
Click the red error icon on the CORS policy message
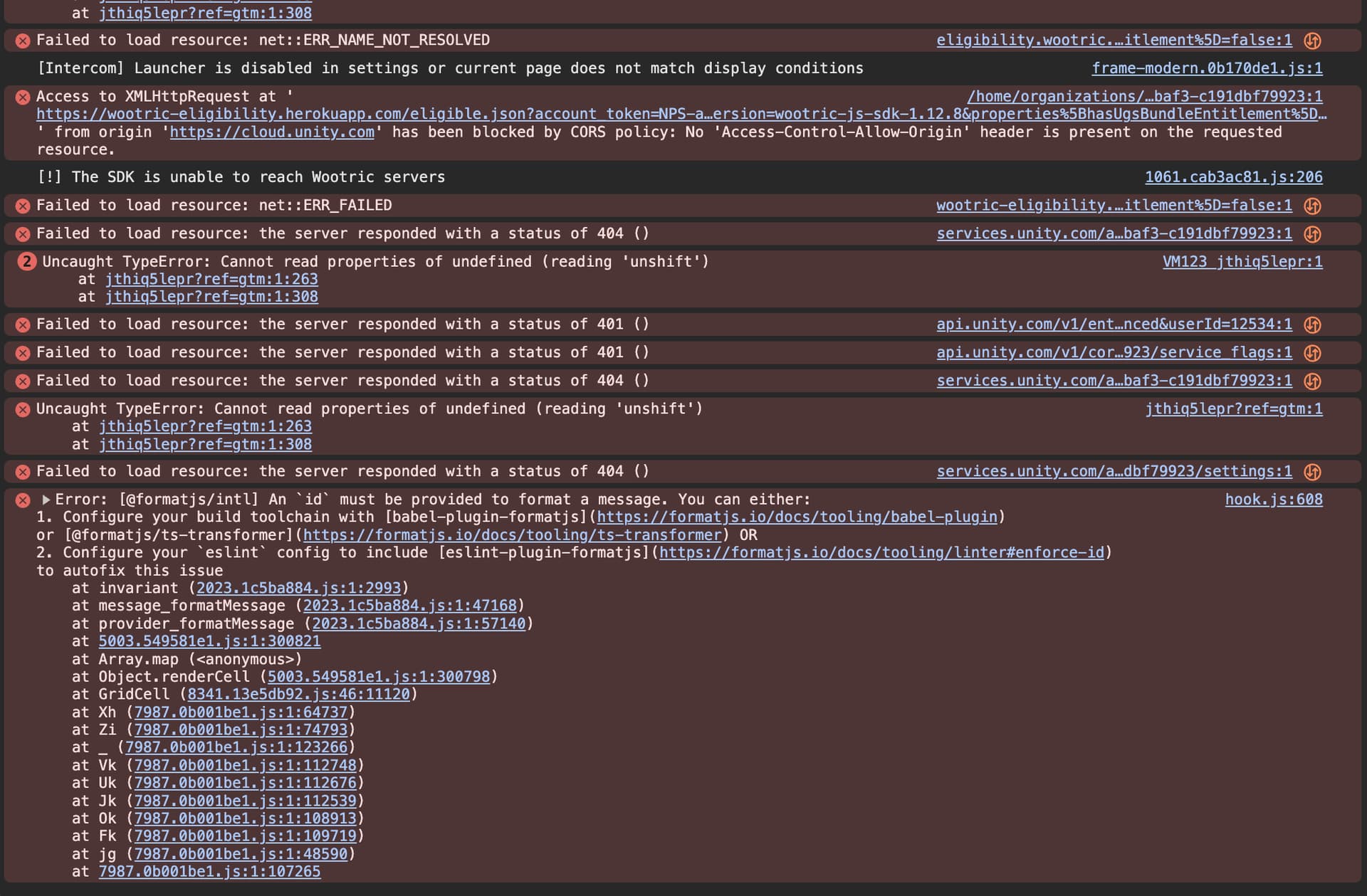tap(22, 96)
